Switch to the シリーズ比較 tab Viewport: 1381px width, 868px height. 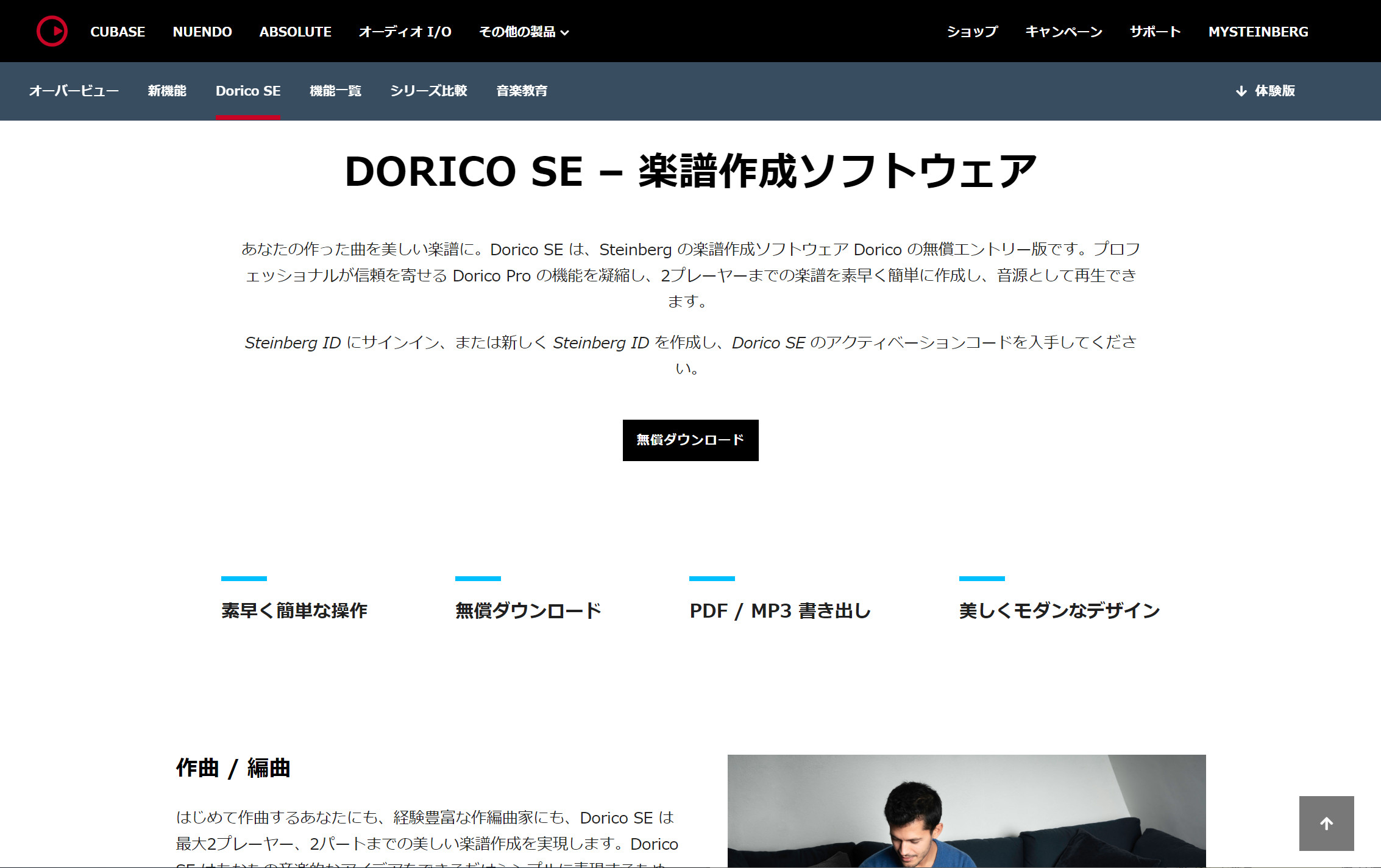428,91
